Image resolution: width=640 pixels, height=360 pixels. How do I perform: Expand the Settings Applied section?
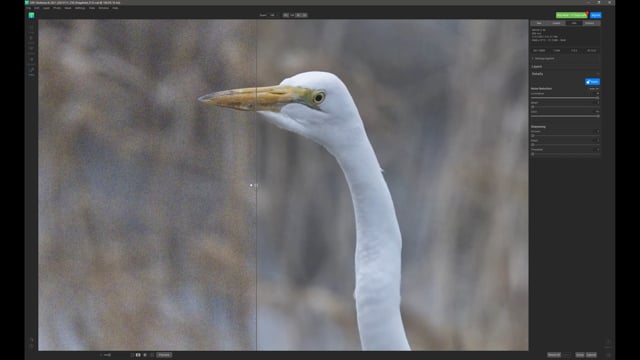click(544, 58)
